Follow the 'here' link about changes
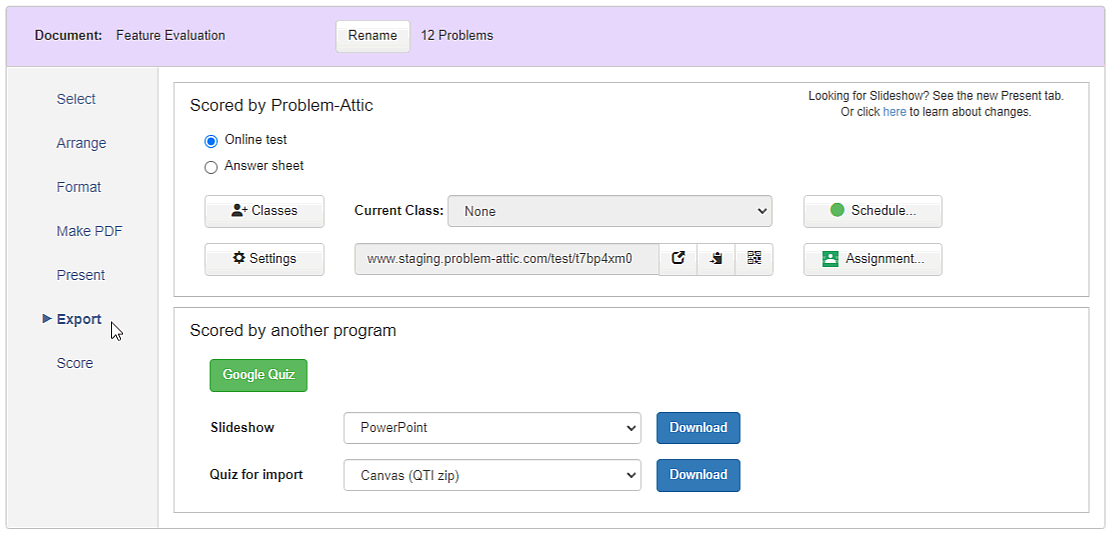Image resolution: width=1112 pixels, height=536 pixels. pos(894,112)
